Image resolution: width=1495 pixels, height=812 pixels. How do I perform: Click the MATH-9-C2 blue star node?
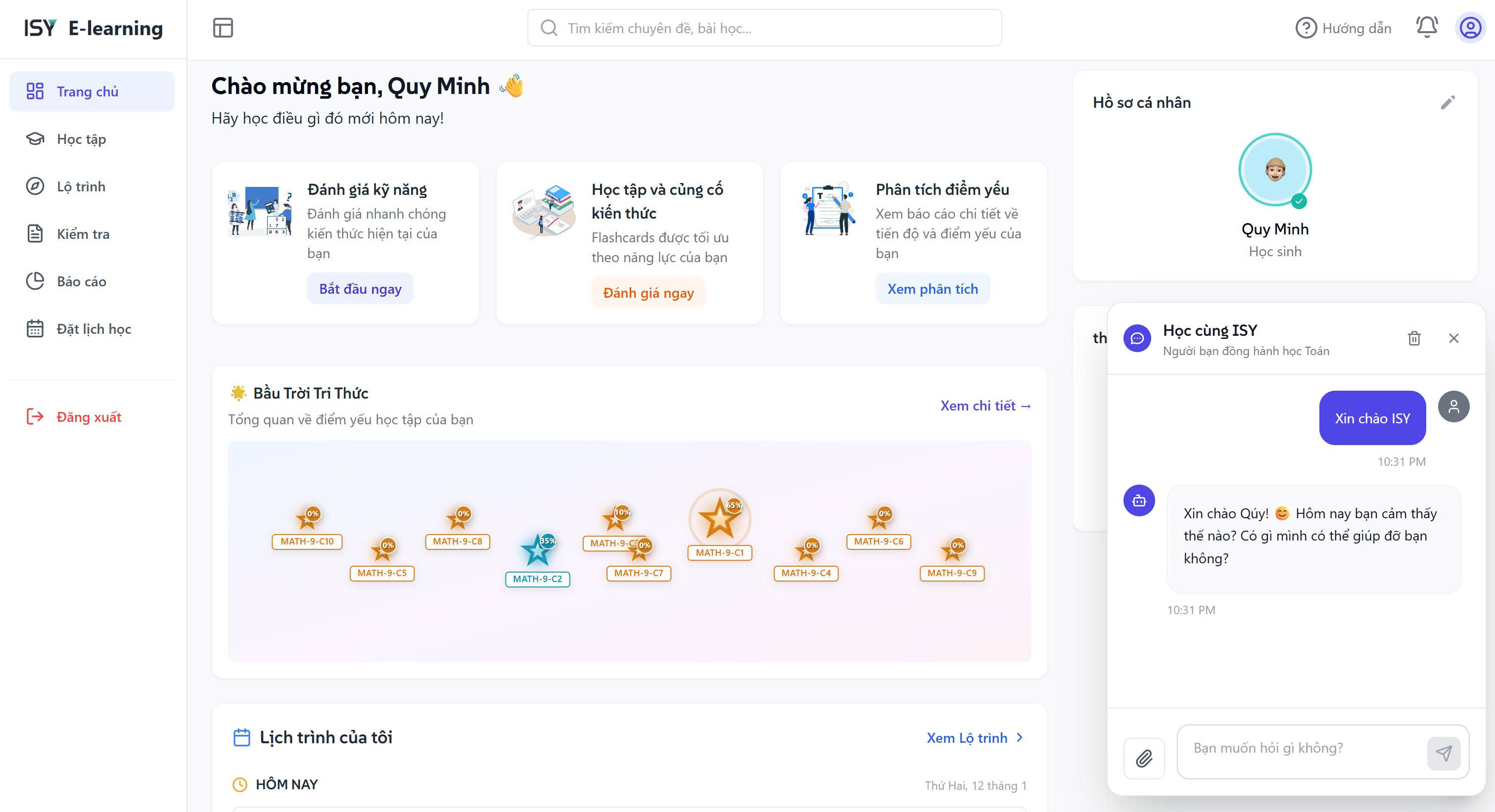pyautogui.click(x=537, y=551)
